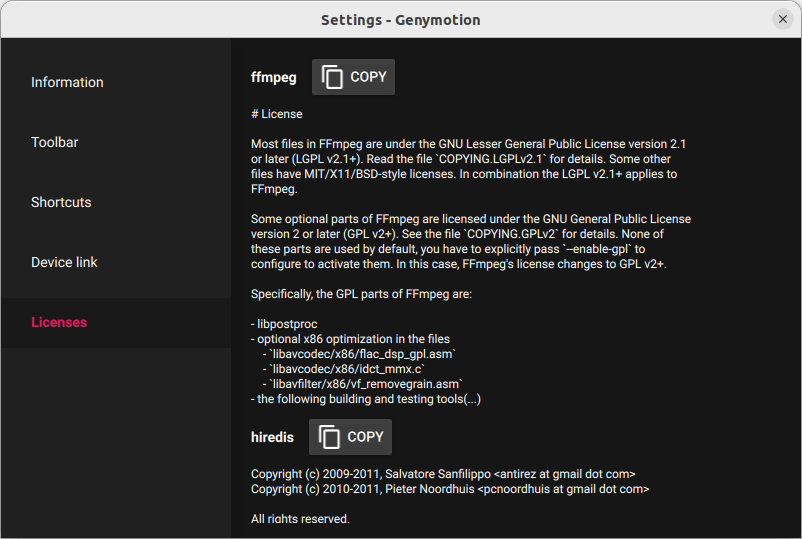802x539 pixels.
Task: Click the vf_removegrain.asm file path
Action: tap(365, 384)
